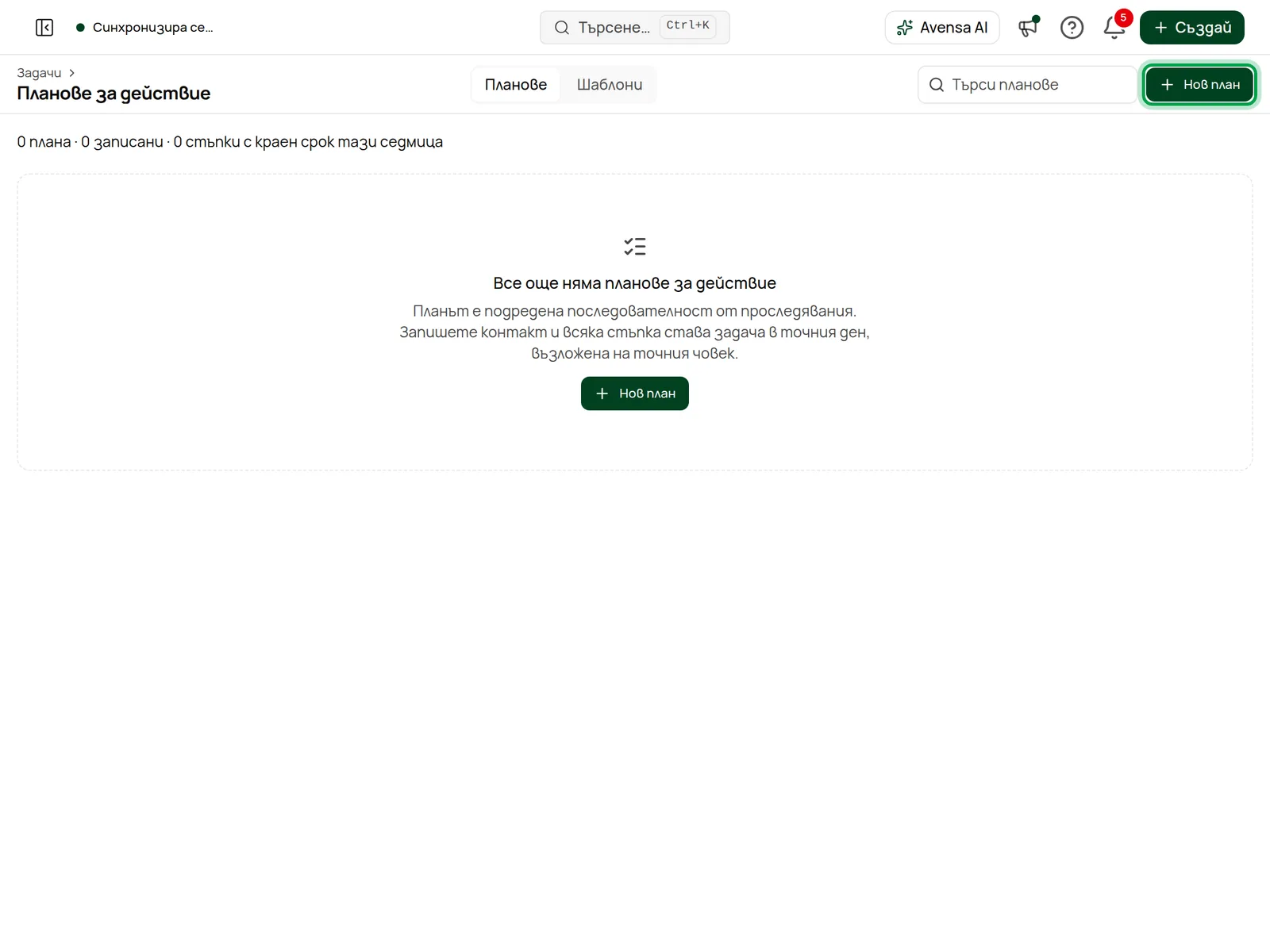Viewport: 1270px width, 952px height.
Task: Click Синхронизира се status text
Action: [152, 28]
